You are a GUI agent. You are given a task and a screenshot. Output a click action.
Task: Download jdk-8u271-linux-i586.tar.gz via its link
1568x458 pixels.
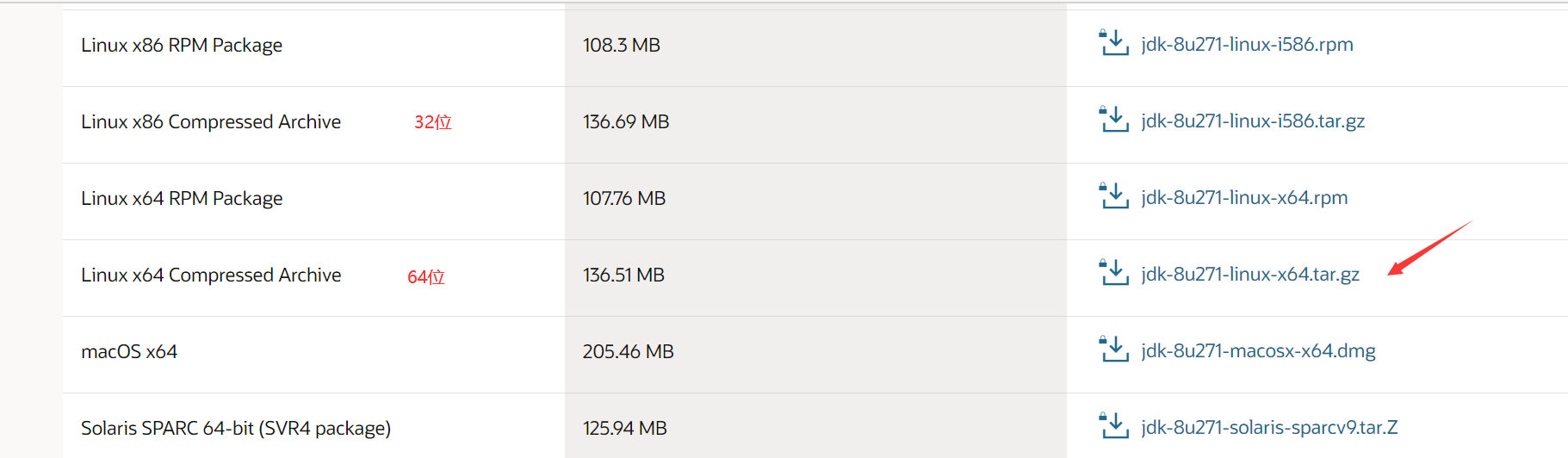pos(1253,121)
